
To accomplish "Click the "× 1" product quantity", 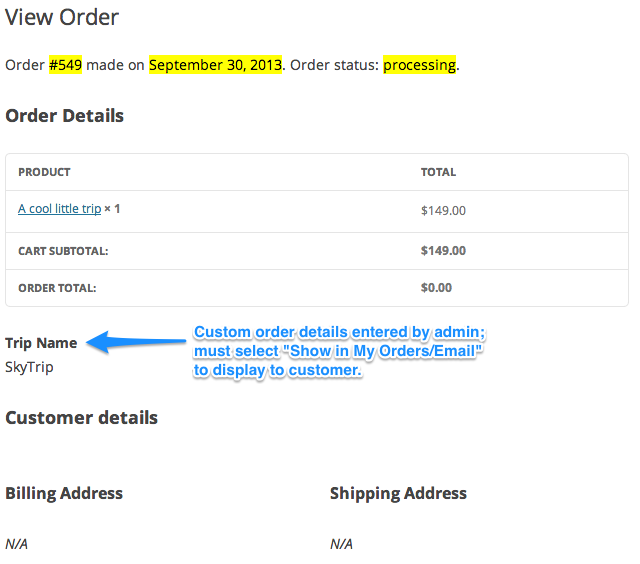I will click(x=112, y=209).
